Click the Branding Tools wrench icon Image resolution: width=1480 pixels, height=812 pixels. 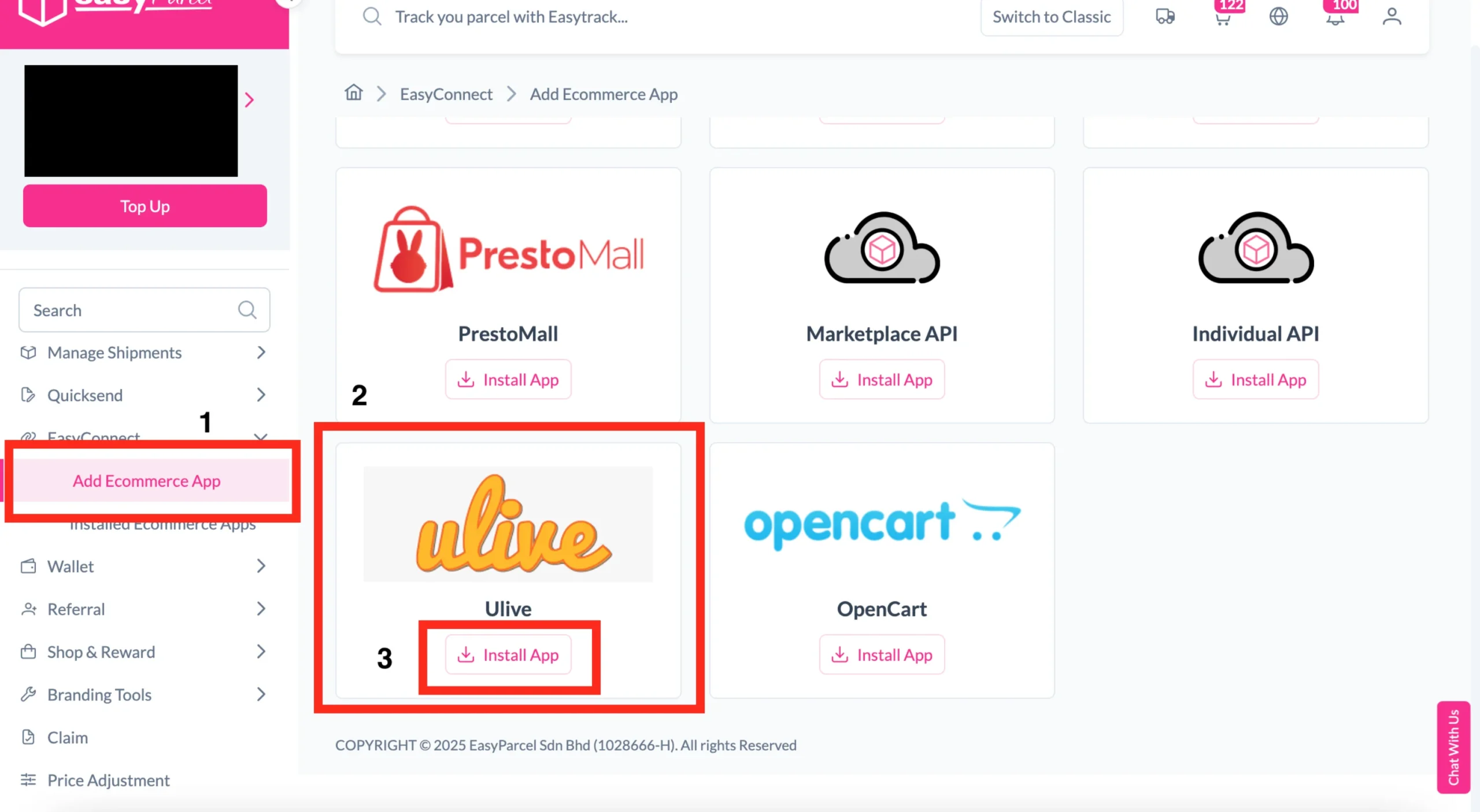coord(28,694)
